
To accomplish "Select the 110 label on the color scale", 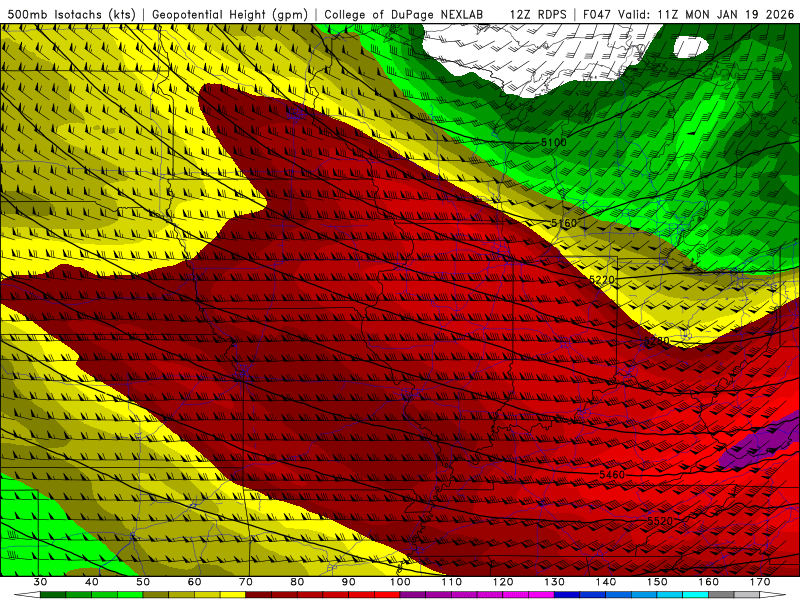I will point(452,582).
